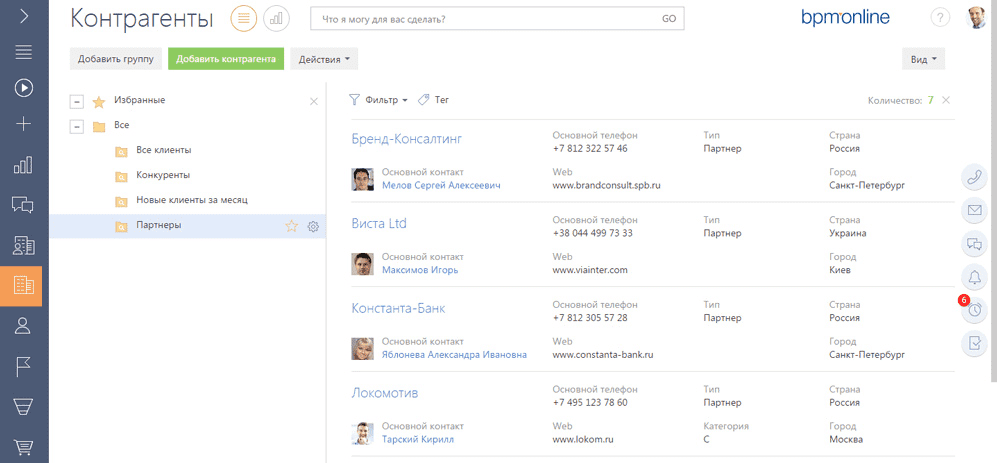The width and height of the screenshot is (997, 463).
Task: Switch to list view icon near title
Action: [x=244, y=19]
